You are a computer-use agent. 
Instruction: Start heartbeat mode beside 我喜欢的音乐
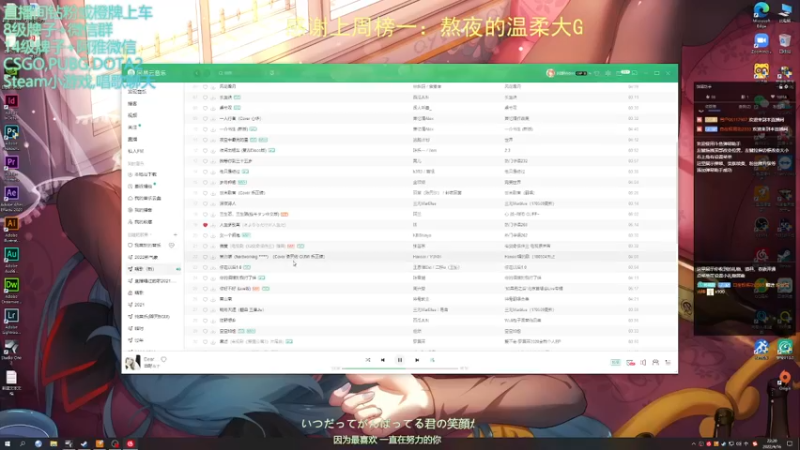171,245
